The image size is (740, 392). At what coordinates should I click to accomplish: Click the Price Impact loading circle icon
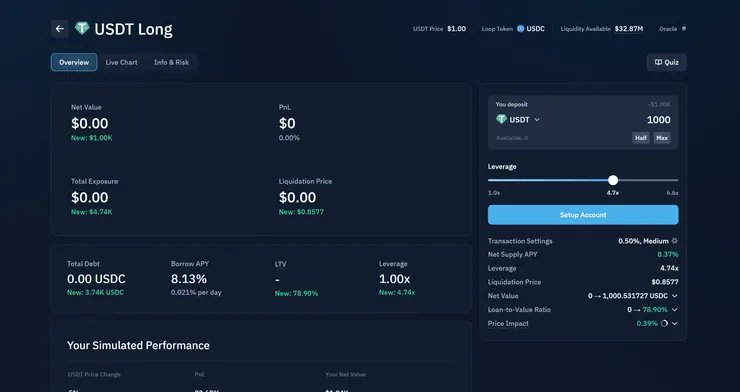(664, 324)
